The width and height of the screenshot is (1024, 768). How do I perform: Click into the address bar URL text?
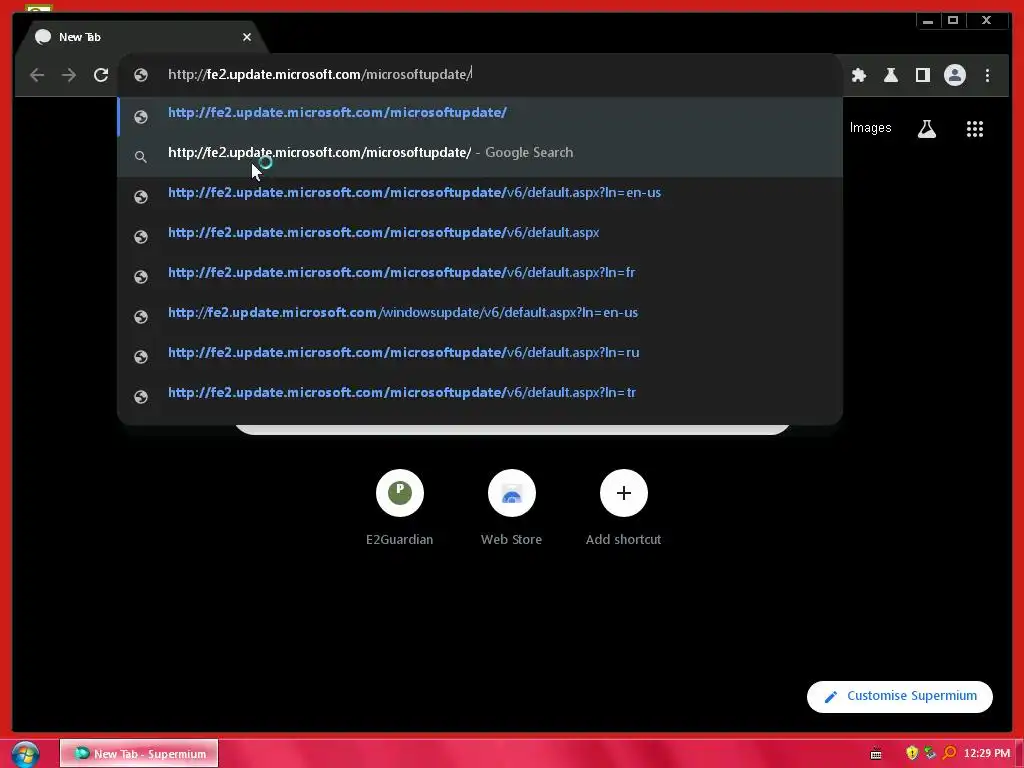click(x=319, y=74)
